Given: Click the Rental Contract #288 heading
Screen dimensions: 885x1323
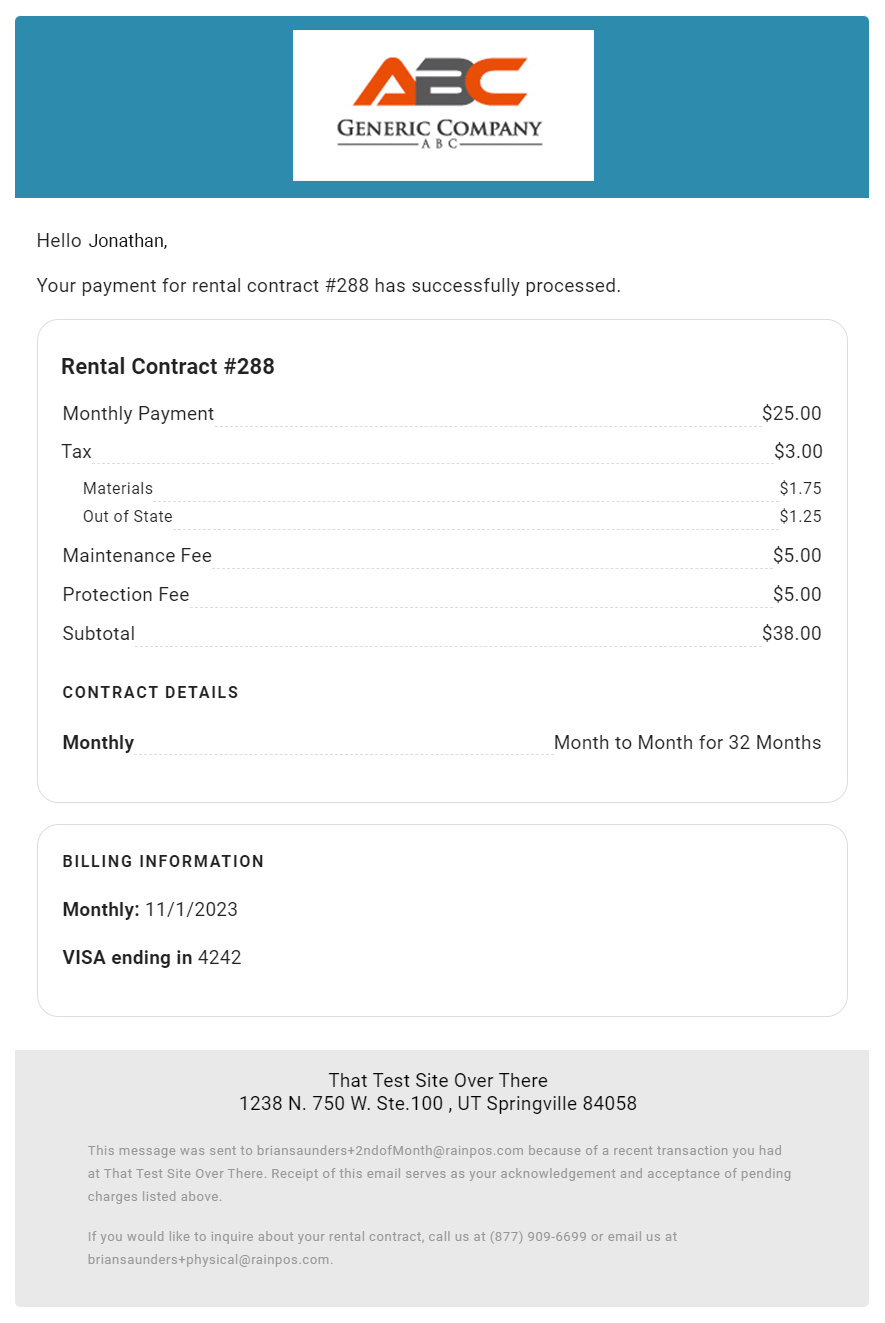Looking at the screenshot, I should point(168,366).
